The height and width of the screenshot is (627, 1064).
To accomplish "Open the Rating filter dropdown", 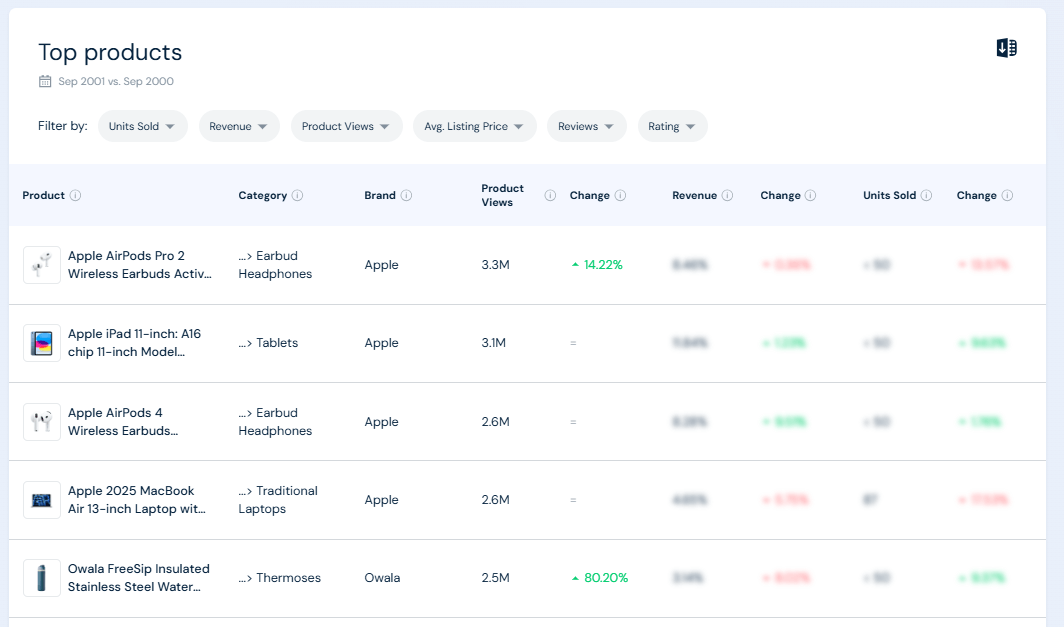I will (672, 126).
